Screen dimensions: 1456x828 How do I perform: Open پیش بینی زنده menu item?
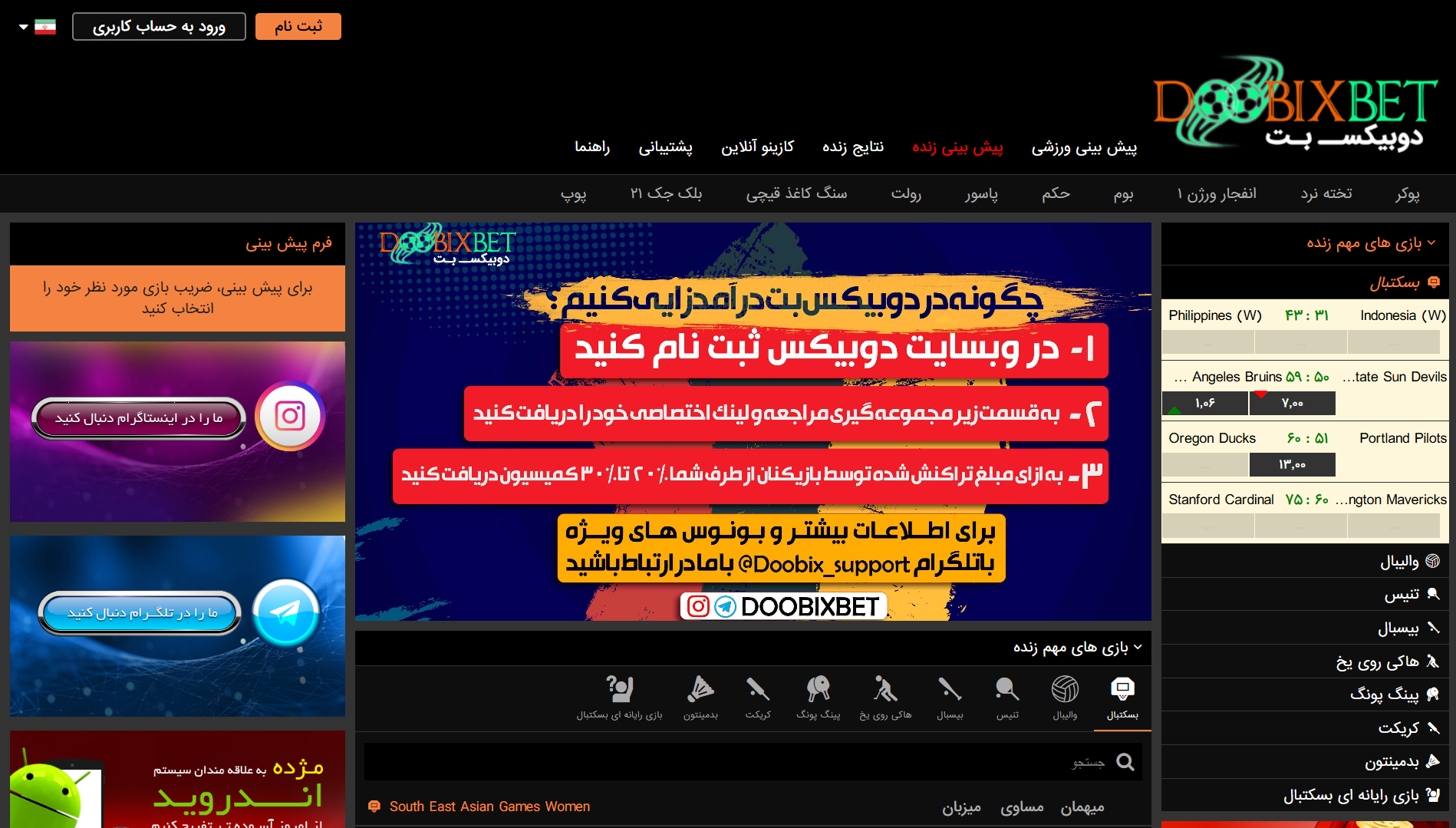coord(957,147)
